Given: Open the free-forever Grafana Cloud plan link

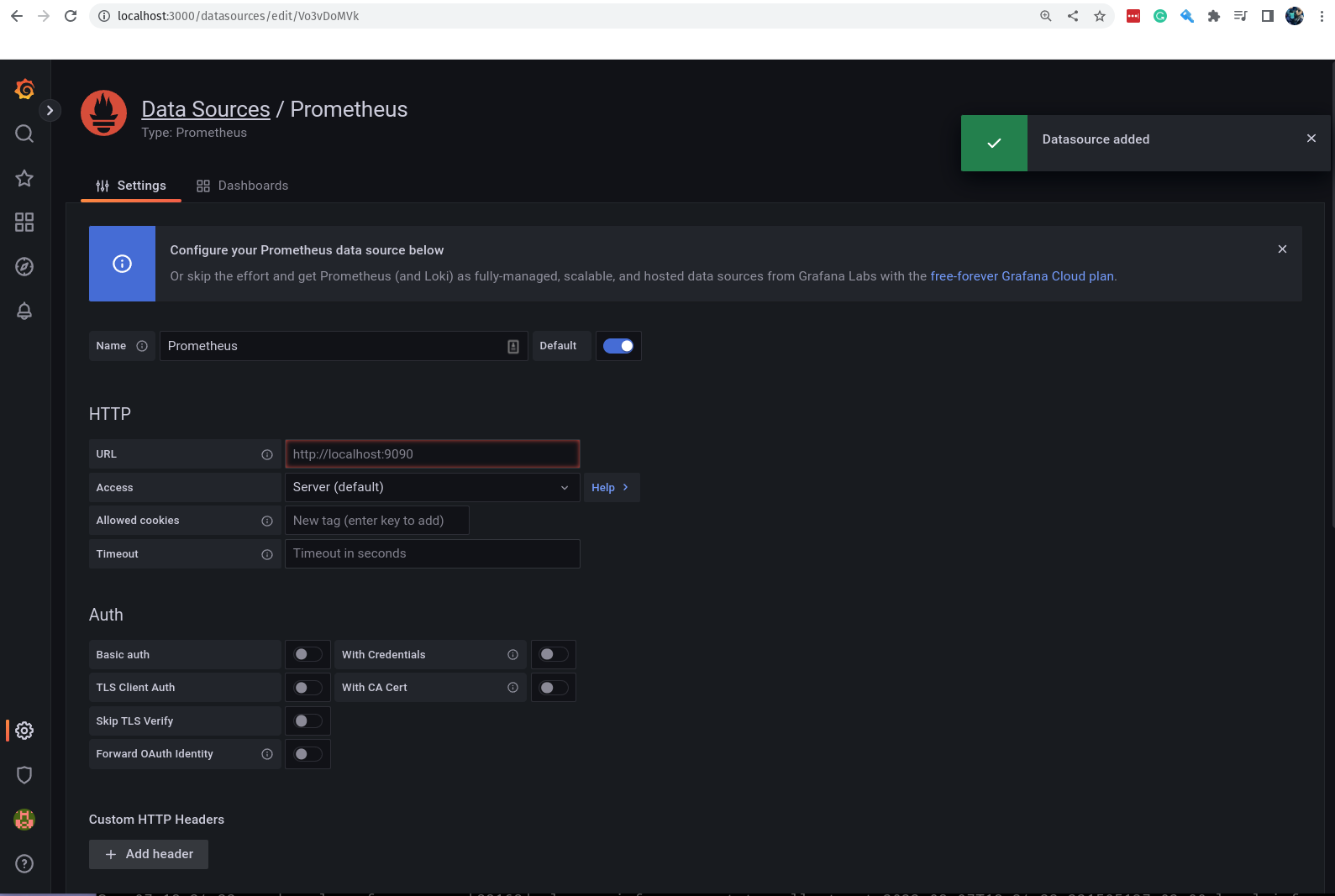Looking at the screenshot, I should [1022, 276].
